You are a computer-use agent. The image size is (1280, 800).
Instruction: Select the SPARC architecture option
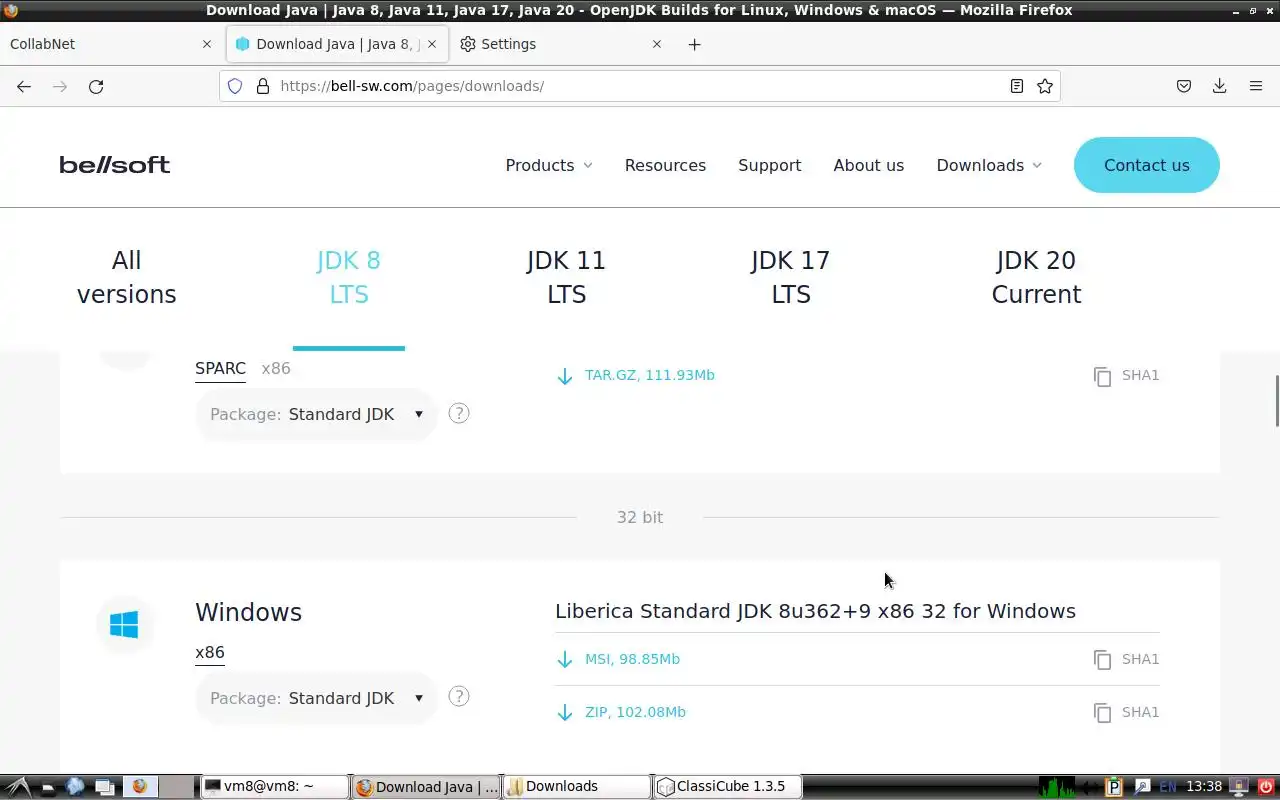pos(220,368)
